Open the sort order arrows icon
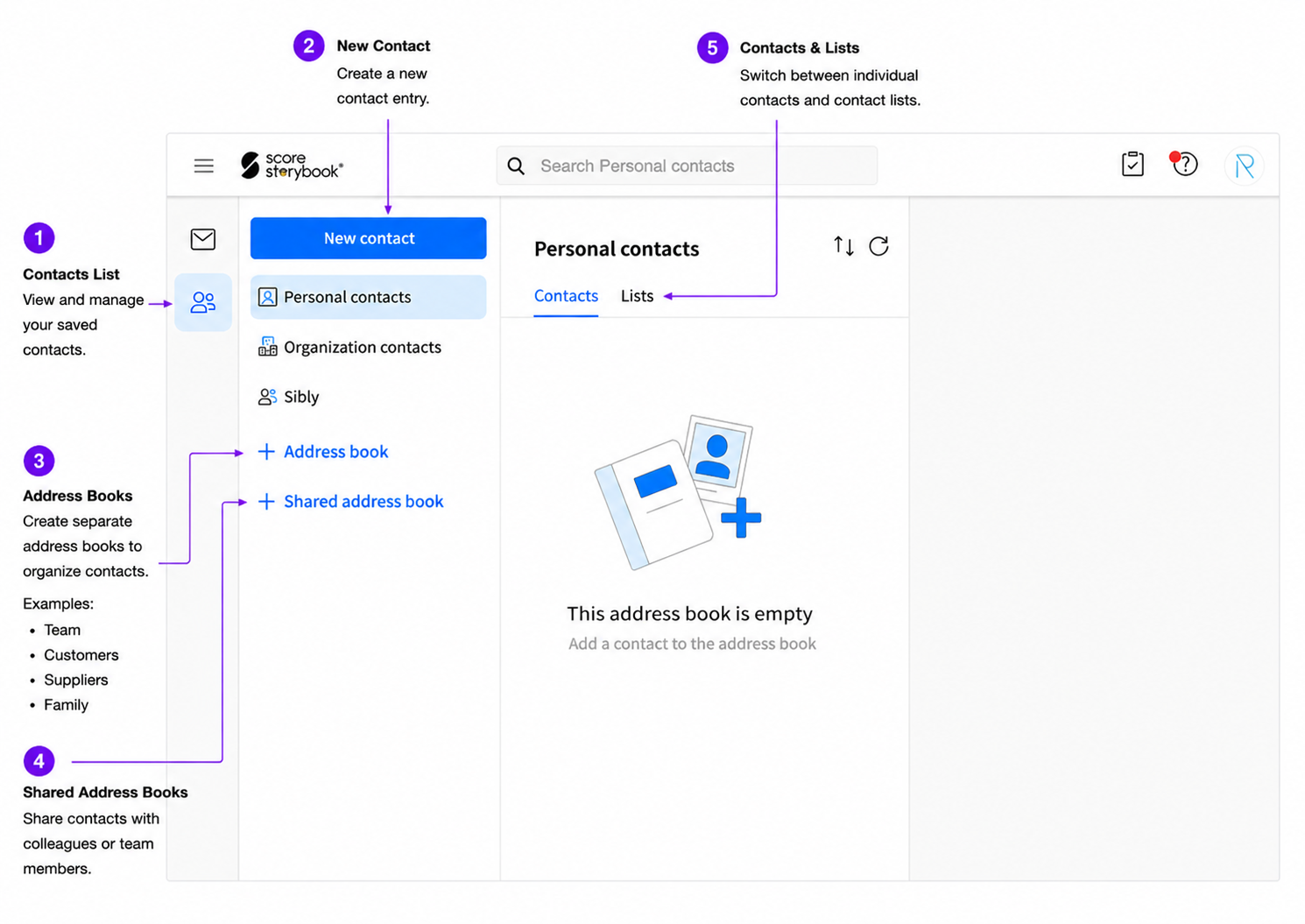The image size is (1305, 924). [843, 246]
